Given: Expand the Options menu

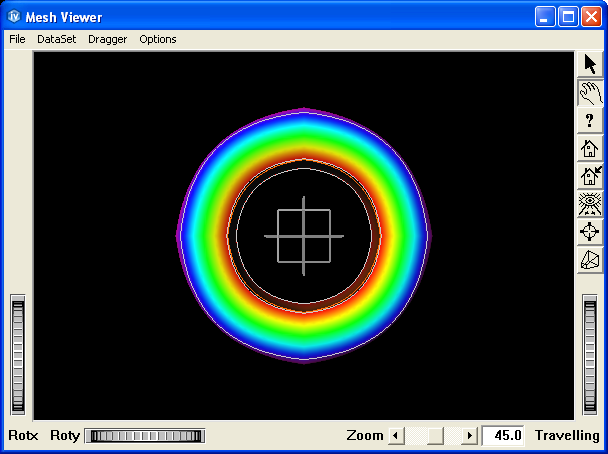Looking at the screenshot, I should pyautogui.click(x=158, y=39).
